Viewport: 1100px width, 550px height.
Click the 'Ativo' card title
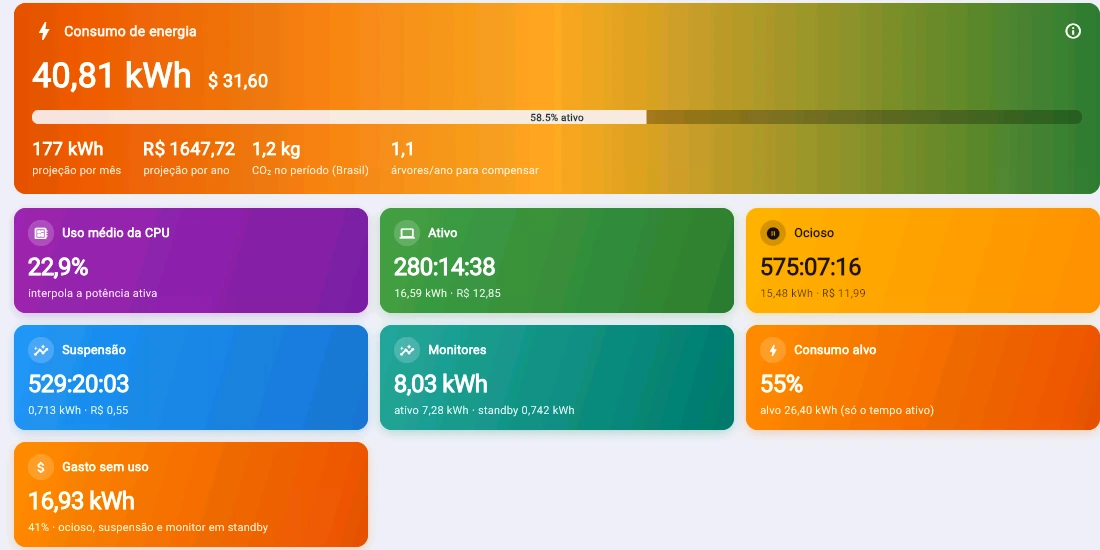point(443,233)
